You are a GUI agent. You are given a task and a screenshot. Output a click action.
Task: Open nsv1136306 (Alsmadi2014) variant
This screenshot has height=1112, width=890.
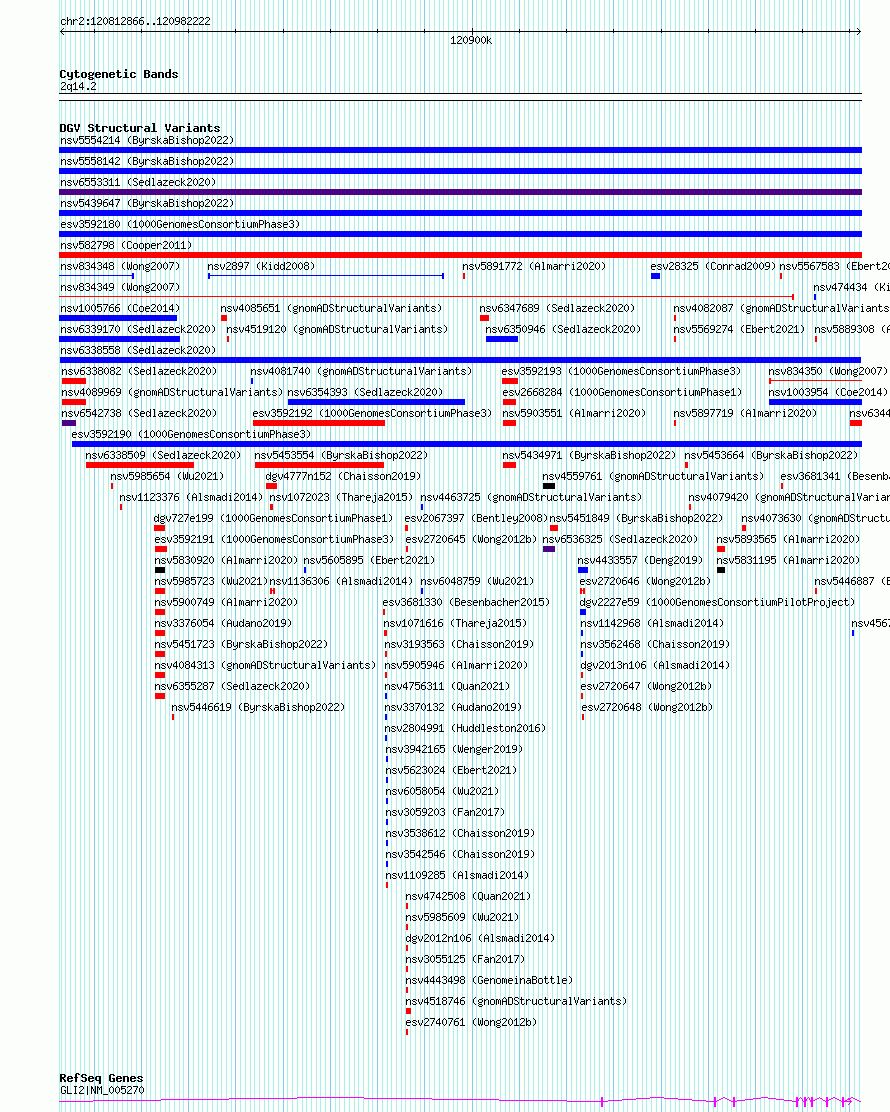pos(341,581)
